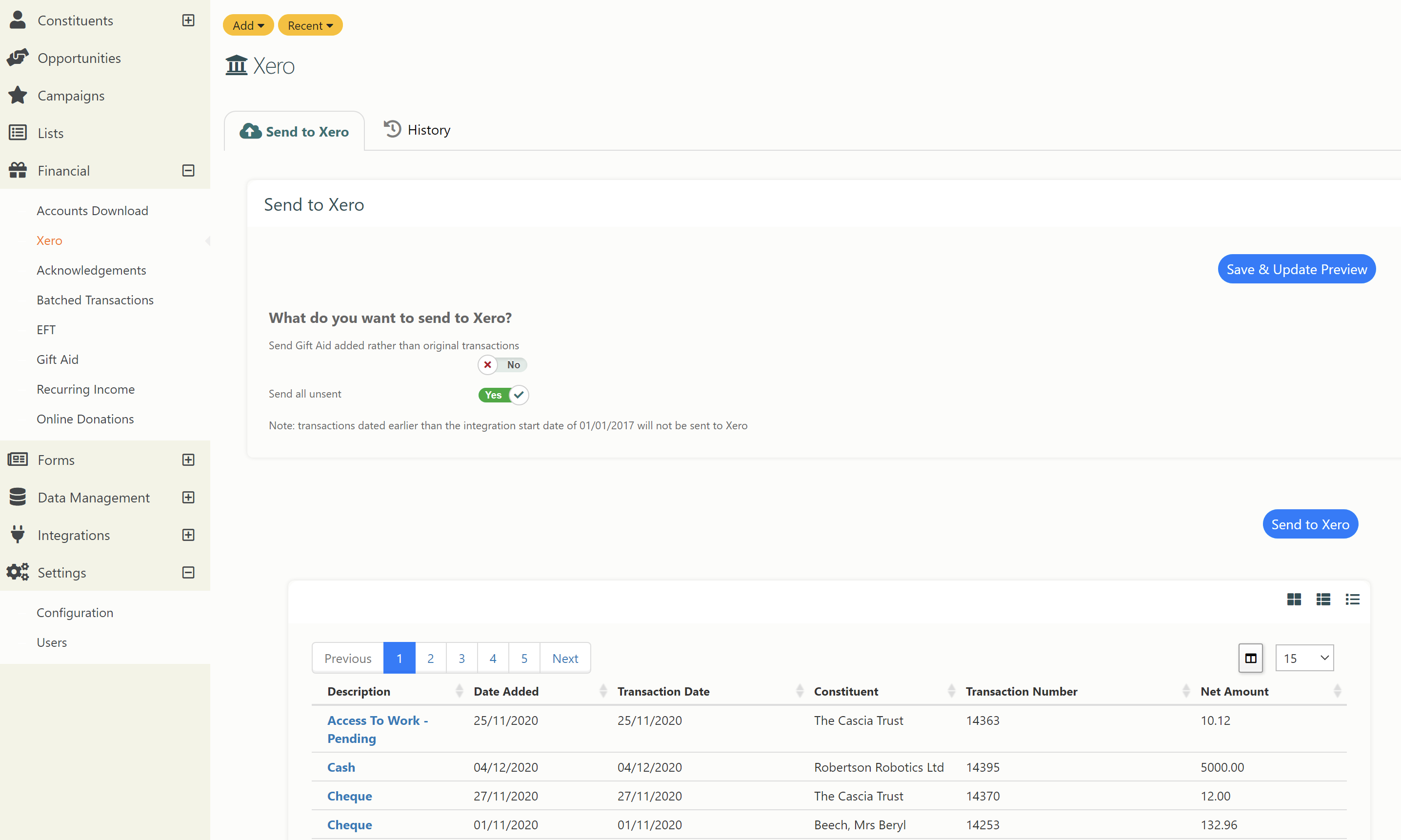The height and width of the screenshot is (840, 1401).
Task: Open Users under Settings
Action: pos(52,642)
